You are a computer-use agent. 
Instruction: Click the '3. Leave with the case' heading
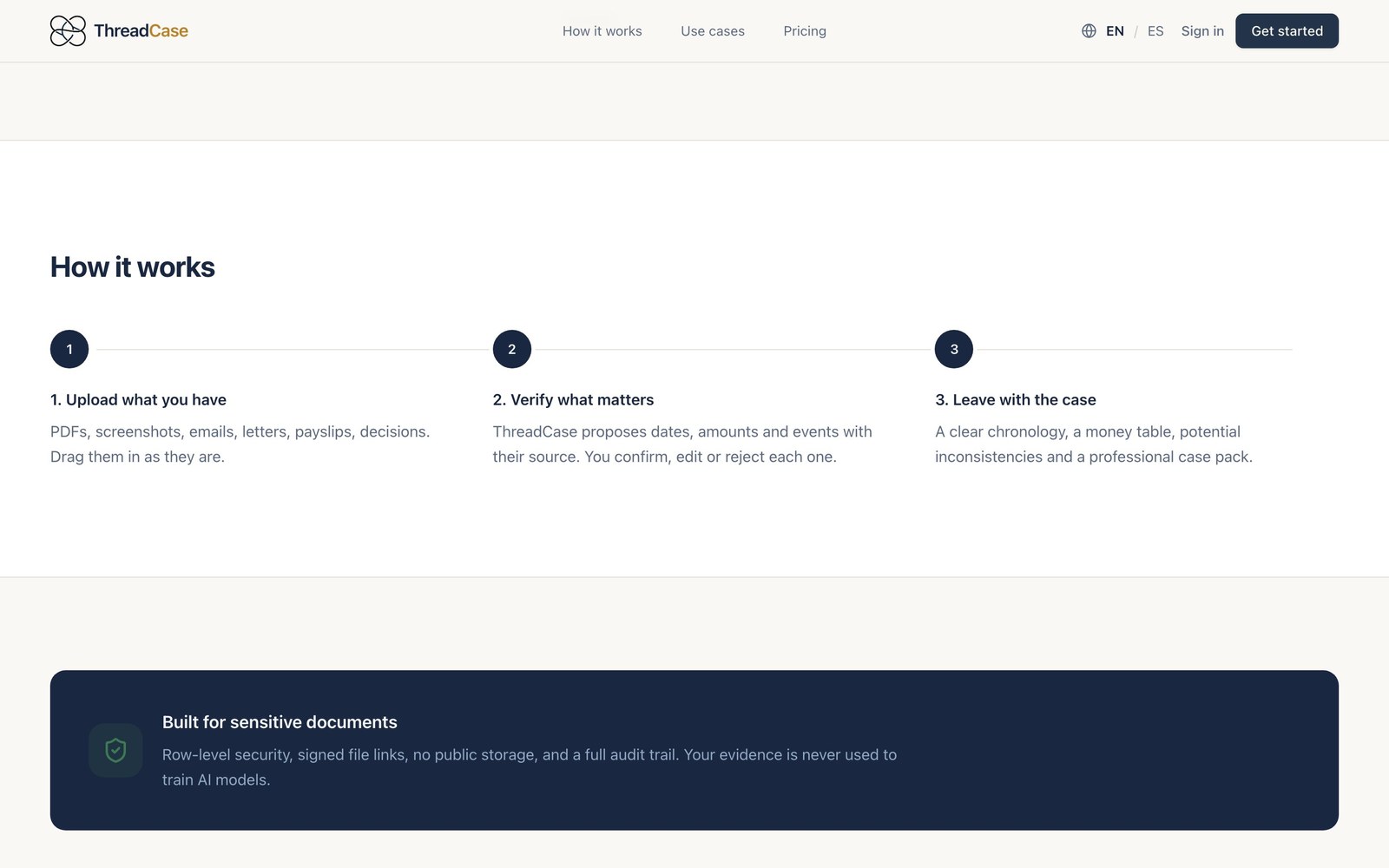[x=1016, y=400]
